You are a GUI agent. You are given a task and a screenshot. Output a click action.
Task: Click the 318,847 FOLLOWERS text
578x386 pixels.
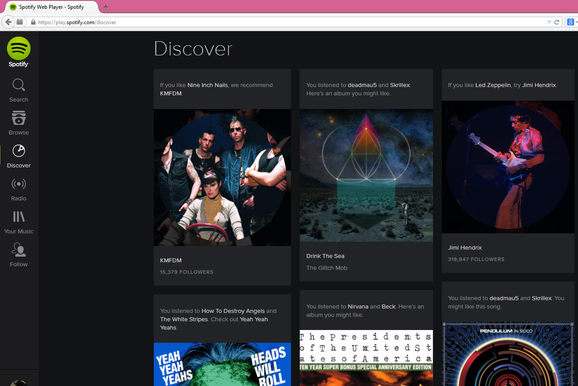point(476,259)
